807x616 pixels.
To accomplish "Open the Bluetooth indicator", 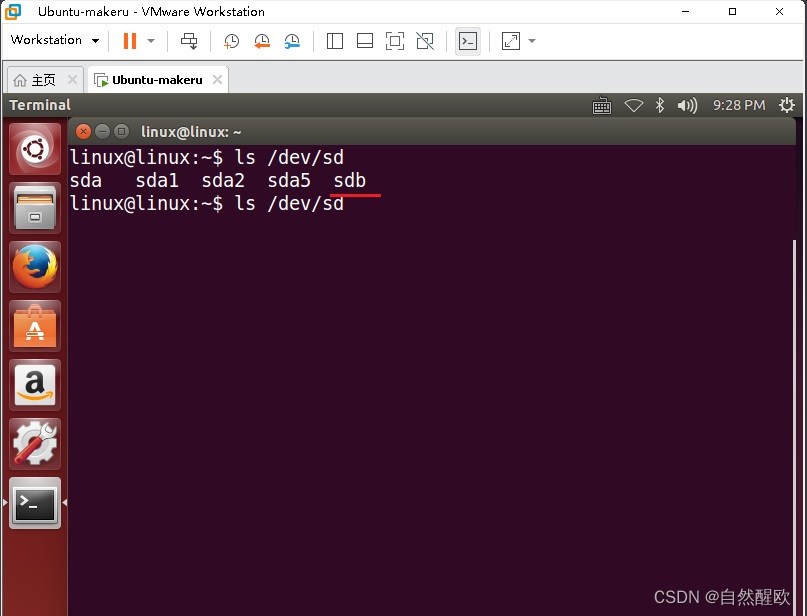I will (660, 105).
